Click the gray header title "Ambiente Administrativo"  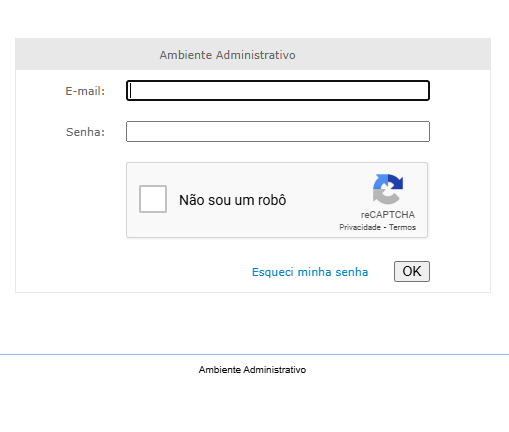point(227,55)
